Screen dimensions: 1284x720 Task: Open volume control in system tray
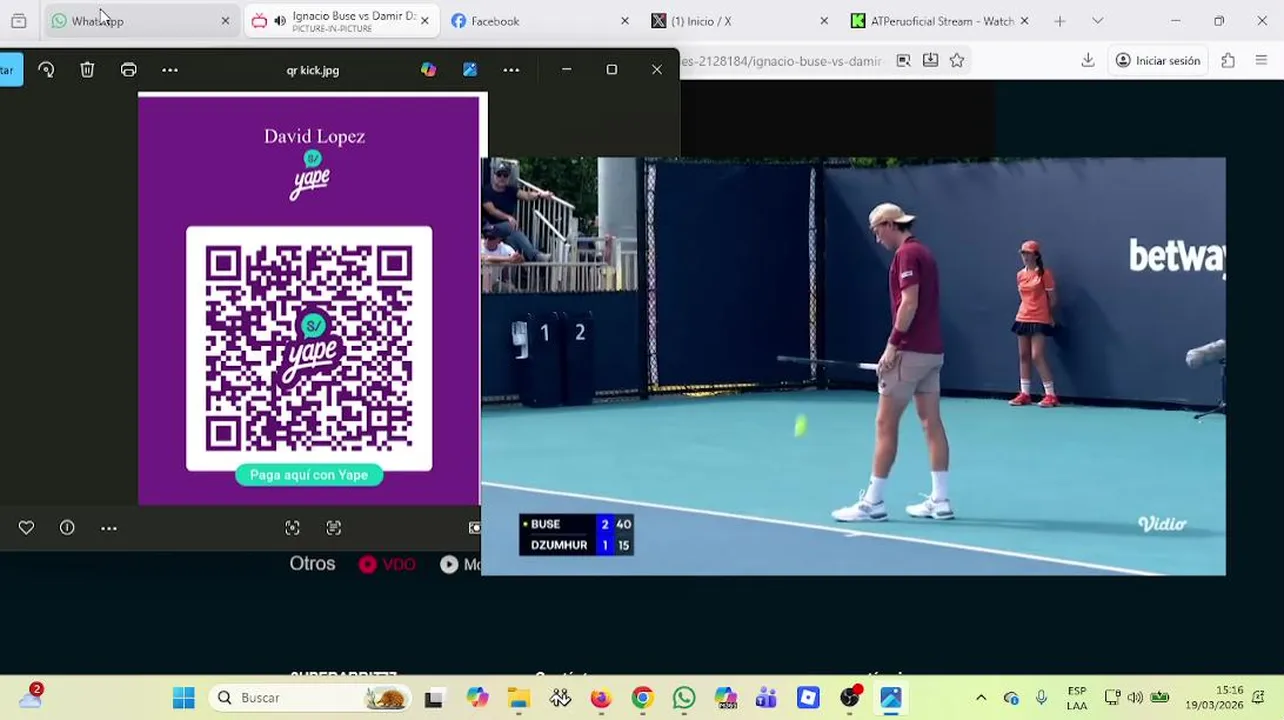coord(1135,698)
